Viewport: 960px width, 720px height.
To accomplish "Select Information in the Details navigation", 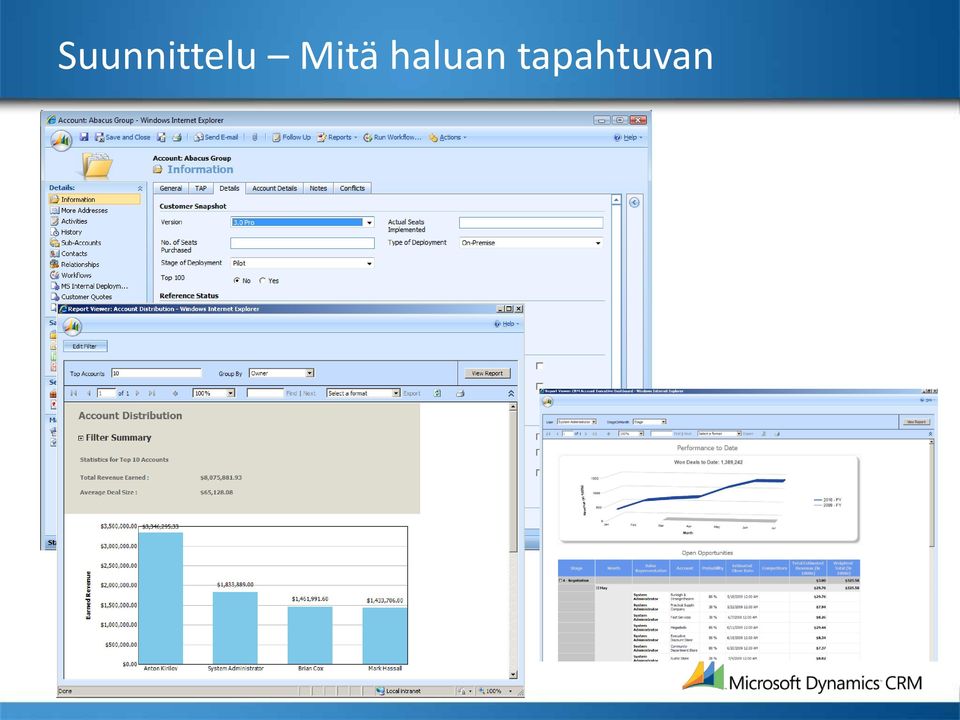I will 95,199.
